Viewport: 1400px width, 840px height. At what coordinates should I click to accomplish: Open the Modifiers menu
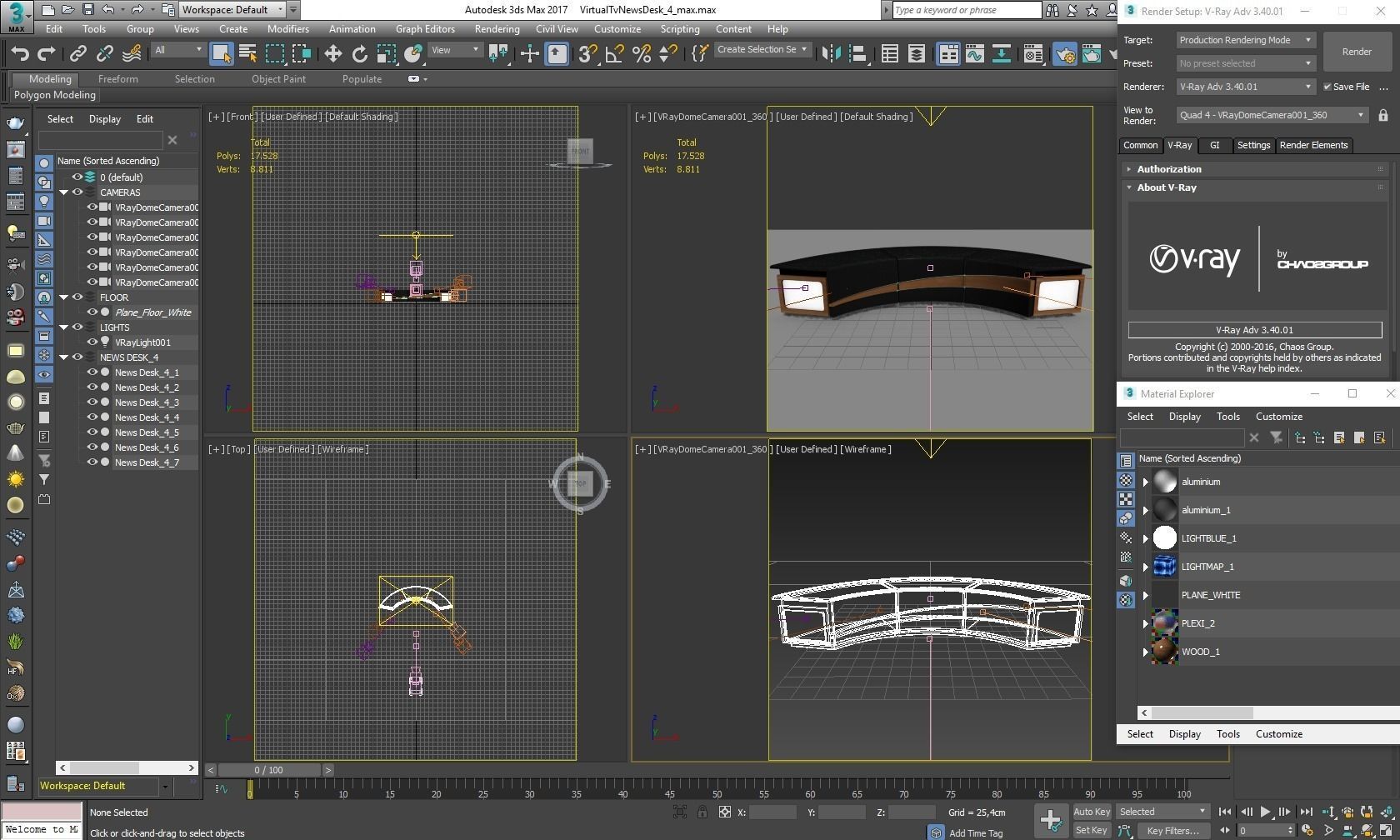(x=287, y=29)
